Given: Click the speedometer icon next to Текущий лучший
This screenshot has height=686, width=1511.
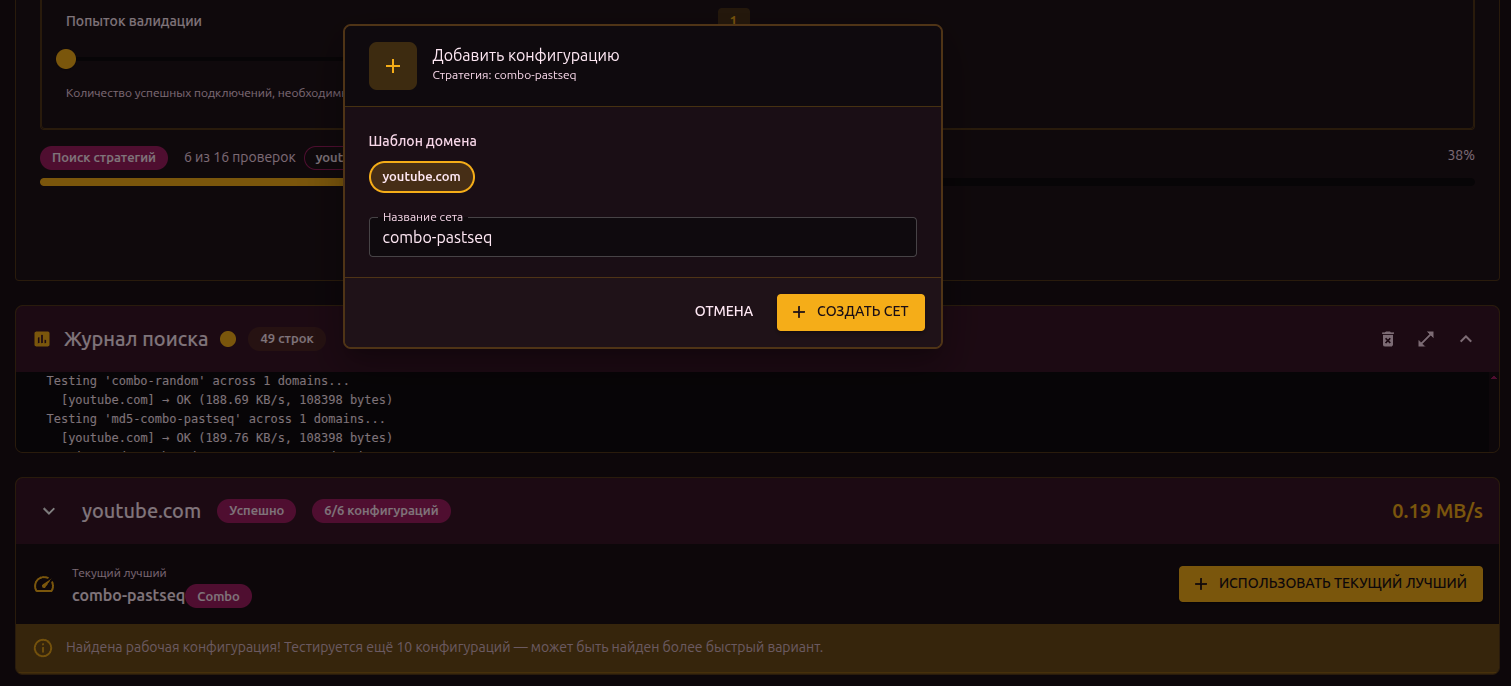Looking at the screenshot, I should (x=44, y=585).
